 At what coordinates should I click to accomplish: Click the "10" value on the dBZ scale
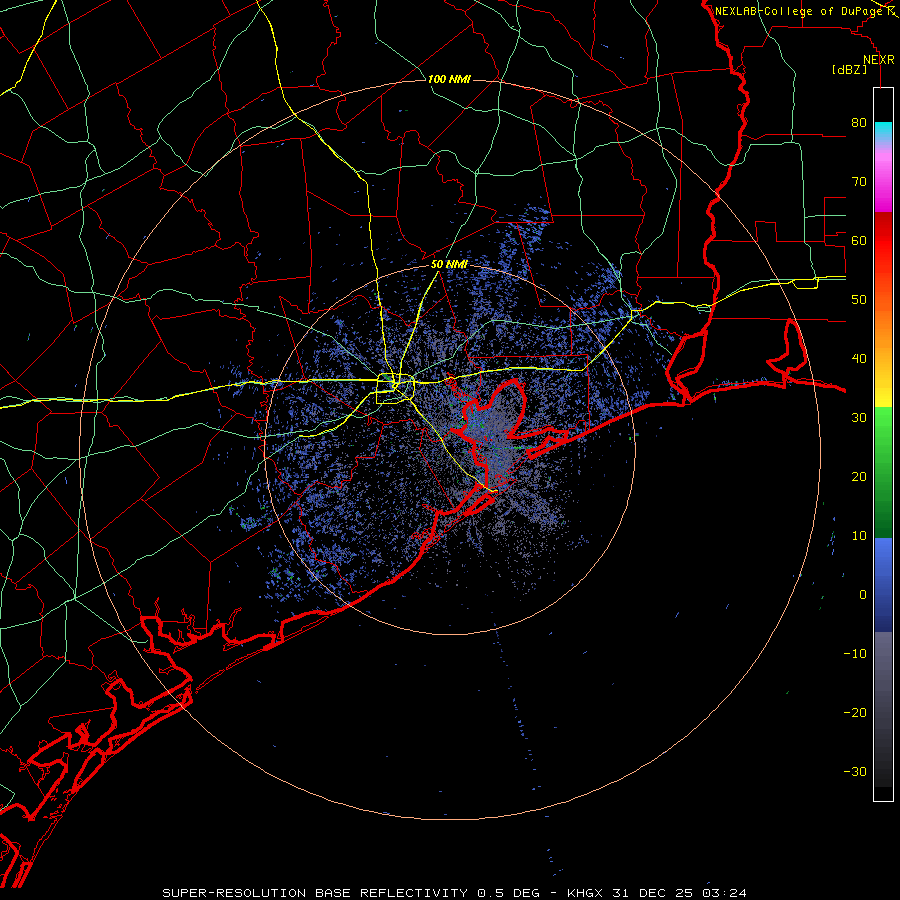coord(859,536)
